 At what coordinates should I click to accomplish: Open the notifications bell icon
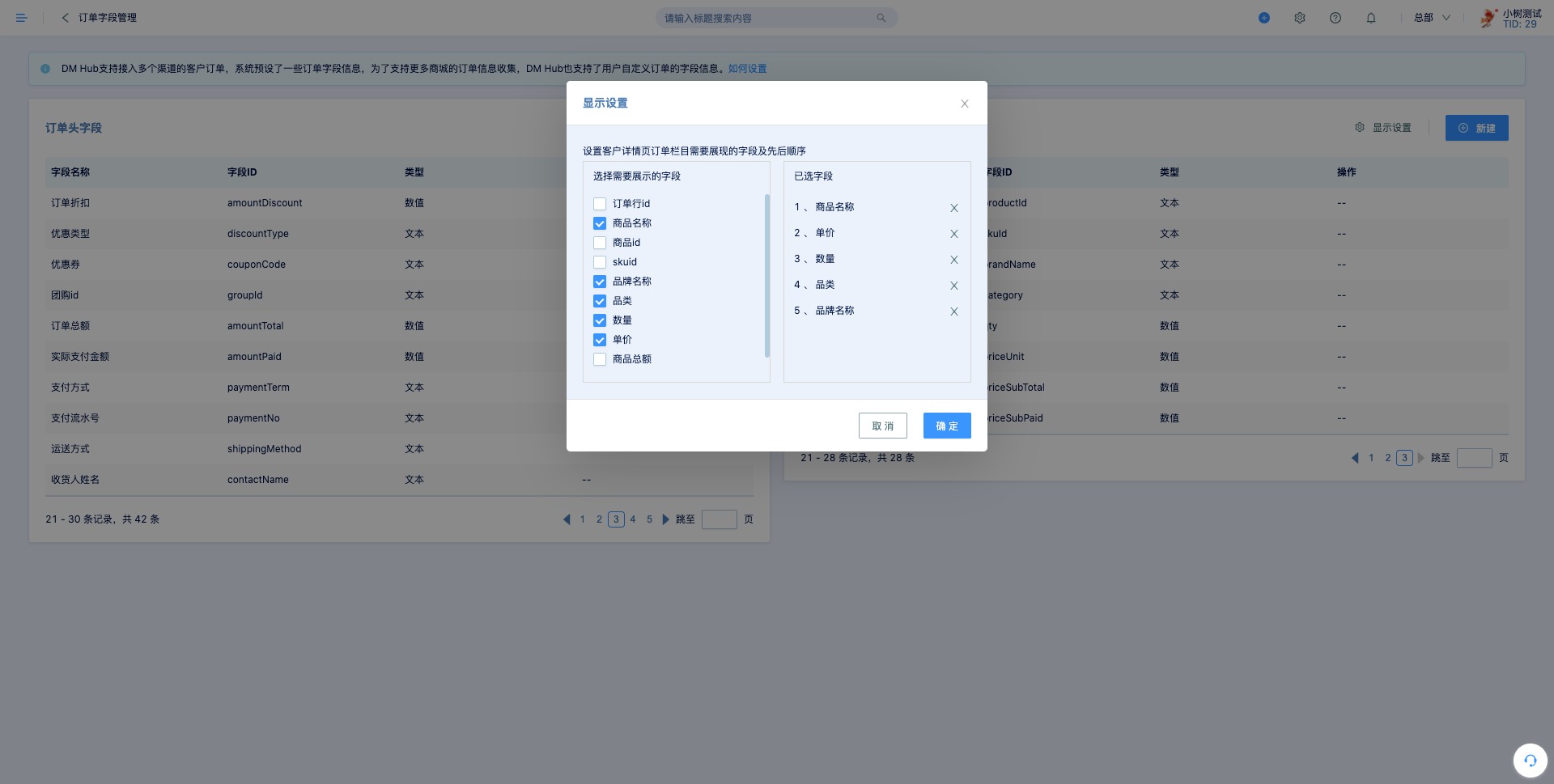click(x=1371, y=18)
